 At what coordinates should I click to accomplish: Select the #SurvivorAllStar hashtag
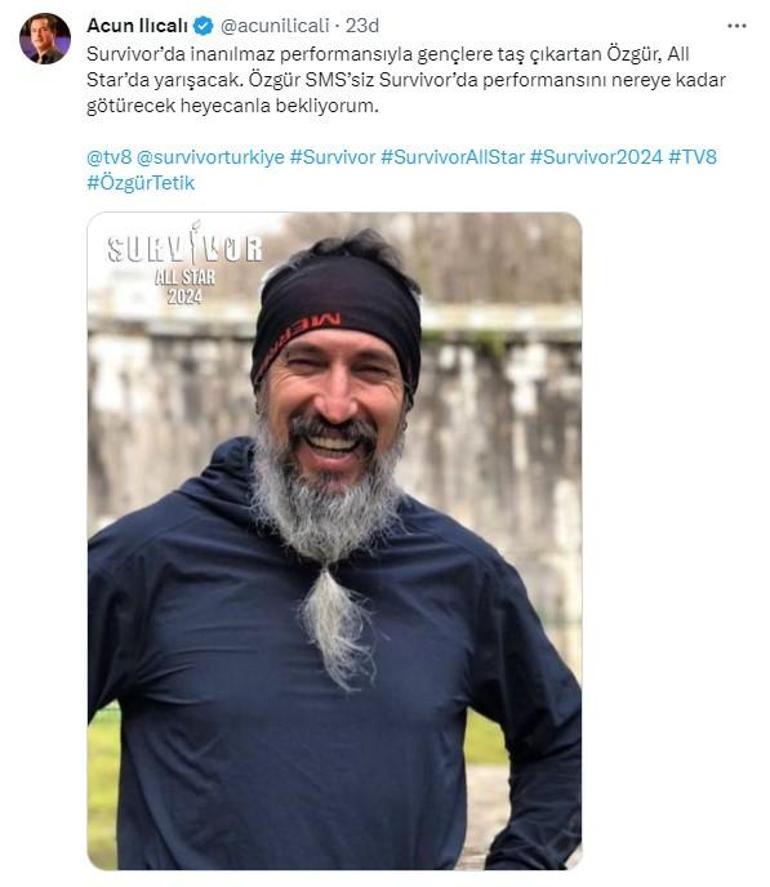point(453,157)
